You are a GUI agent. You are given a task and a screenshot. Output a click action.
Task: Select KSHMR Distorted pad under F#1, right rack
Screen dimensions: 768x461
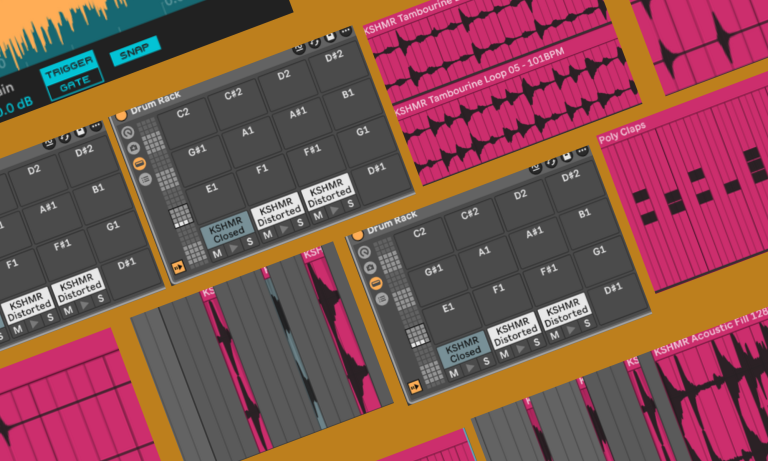(564, 312)
